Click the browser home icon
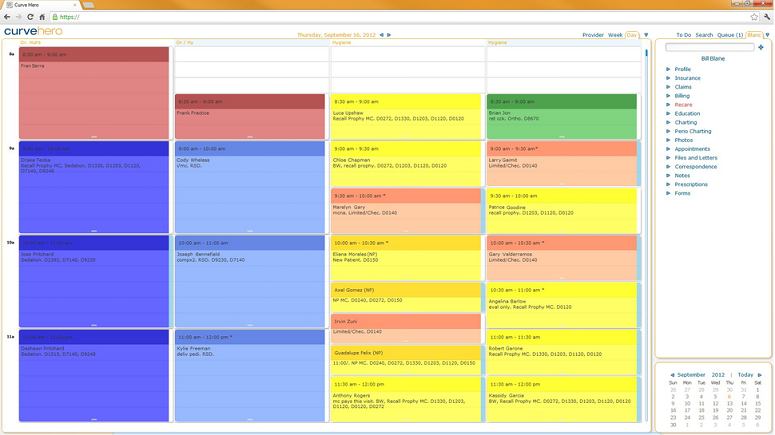This screenshot has height=435, width=775. (x=42, y=17)
